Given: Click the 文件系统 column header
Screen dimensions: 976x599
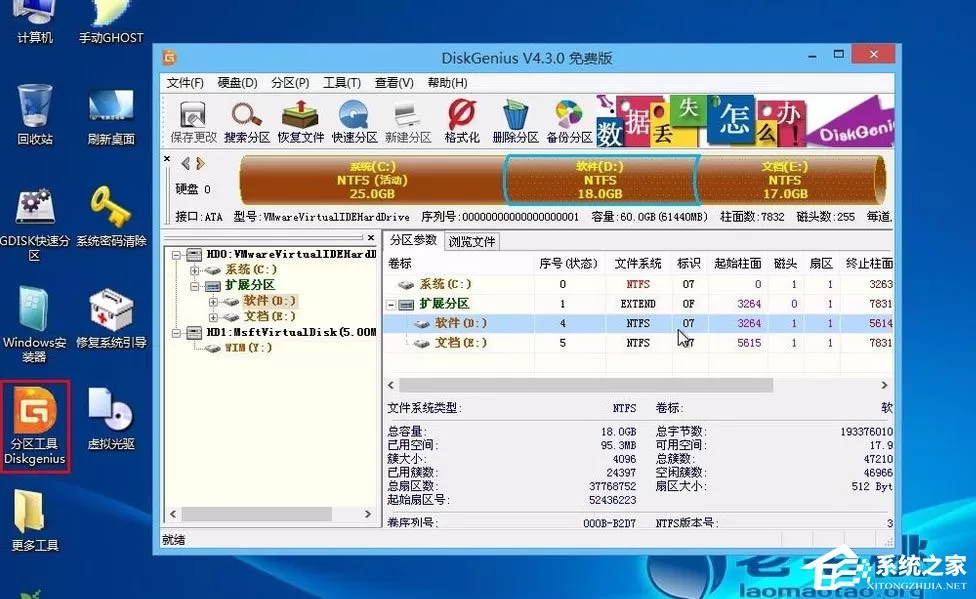Looking at the screenshot, I should 638,263.
